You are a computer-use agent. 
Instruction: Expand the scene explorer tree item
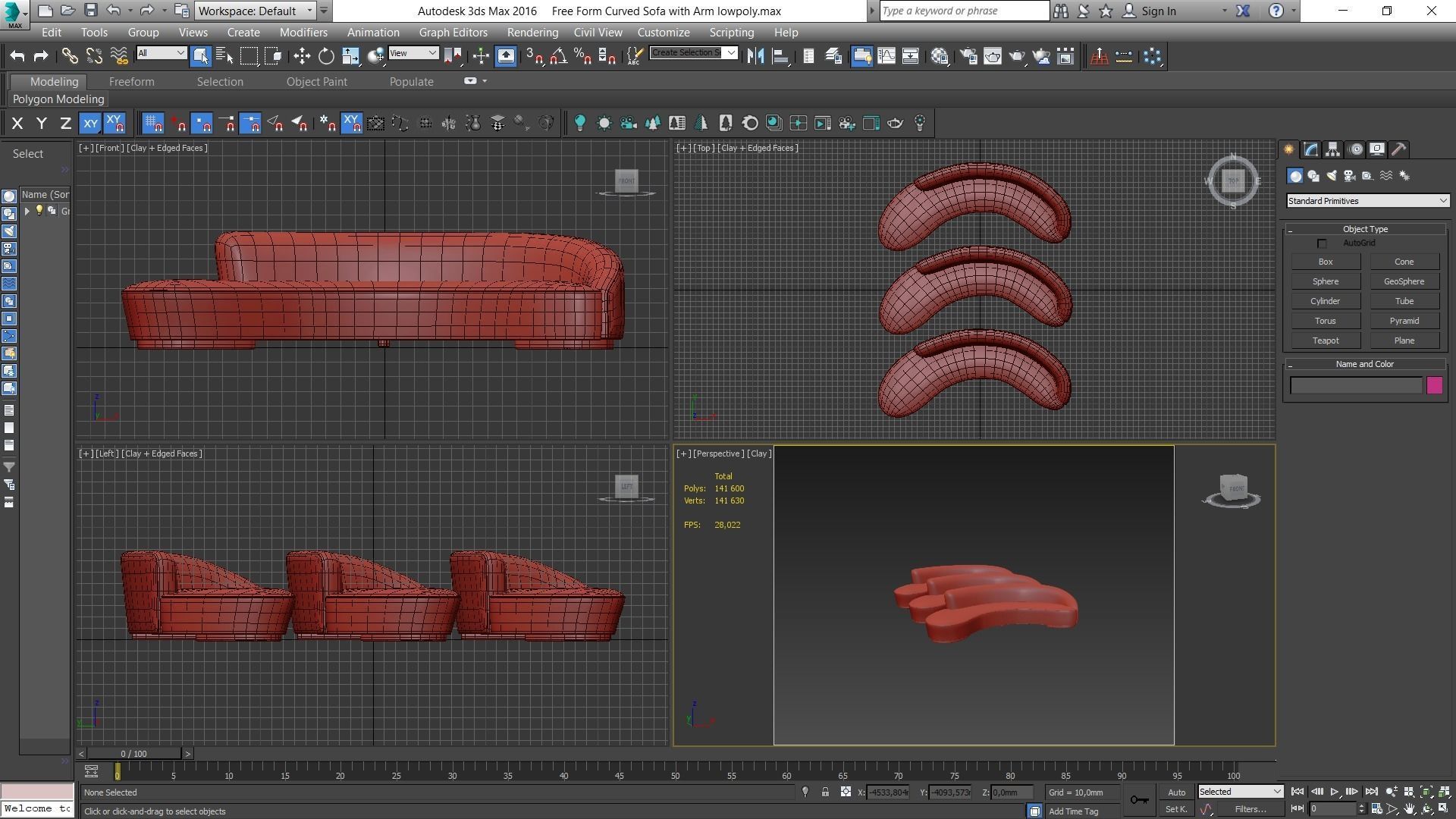click(x=27, y=211)
